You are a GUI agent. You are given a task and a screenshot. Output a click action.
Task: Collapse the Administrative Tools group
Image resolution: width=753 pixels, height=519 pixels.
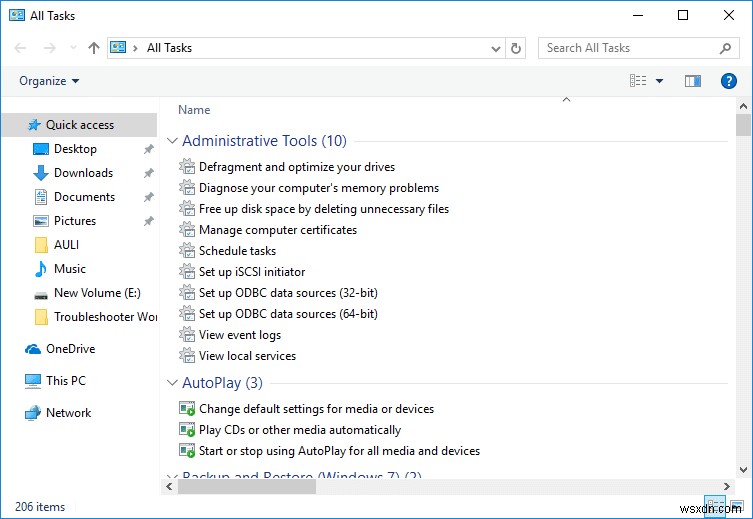172,142
